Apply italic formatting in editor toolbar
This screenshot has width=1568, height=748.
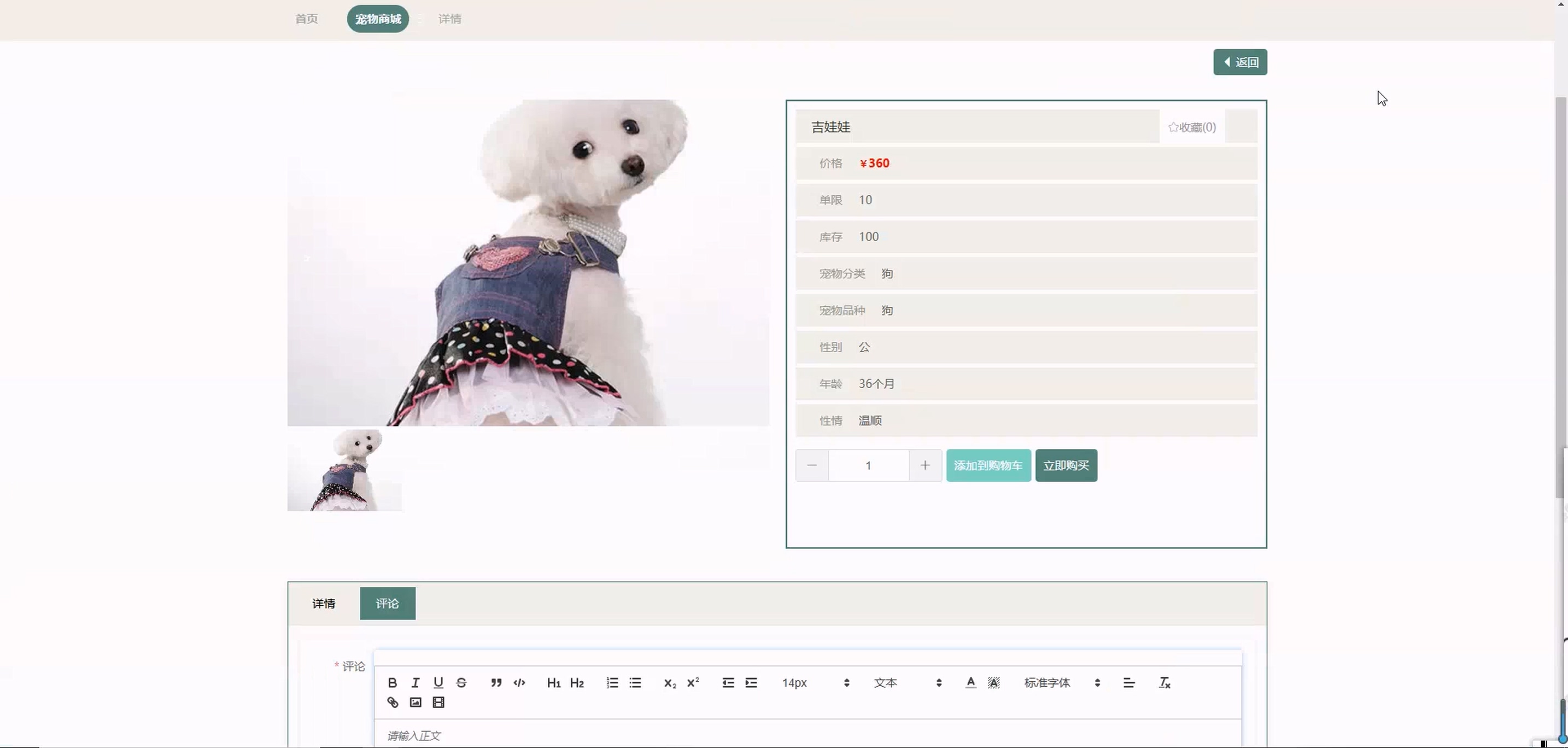point(415,683)
